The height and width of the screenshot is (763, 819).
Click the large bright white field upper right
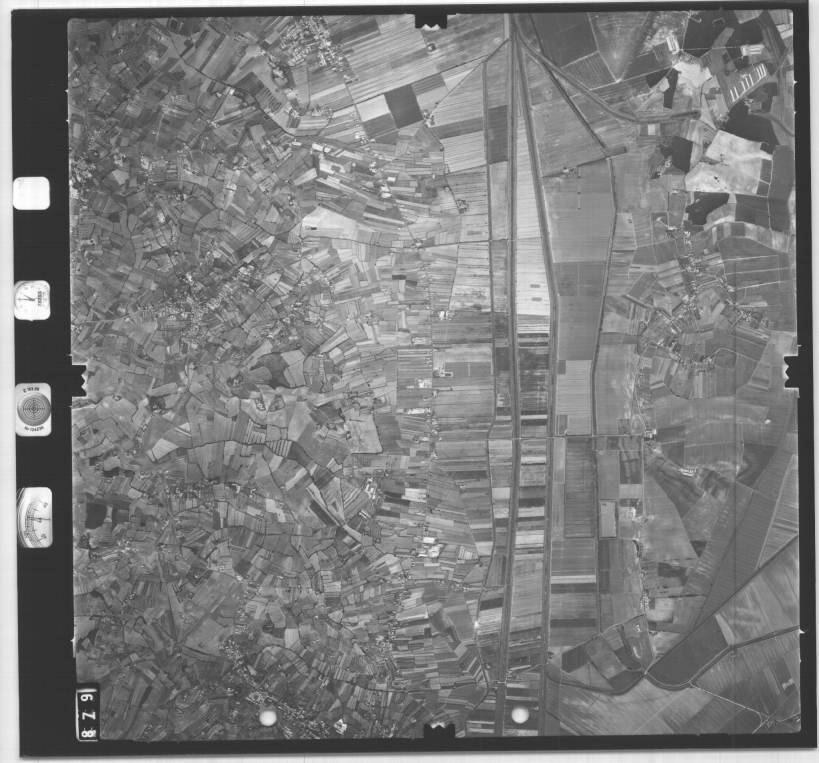click(x=732, y=160)
